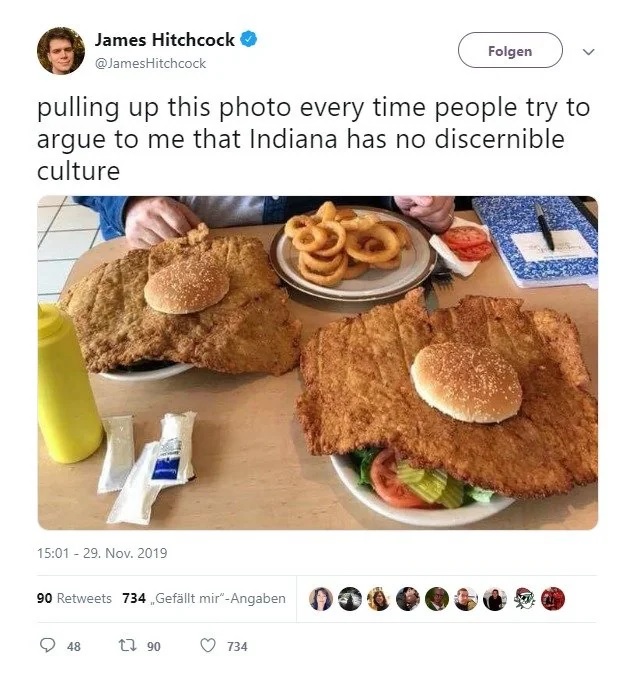Like the tweet with the heart icon
Image resolution: width=634 pixels, height=677 pixels.
[x=208, y=645]
